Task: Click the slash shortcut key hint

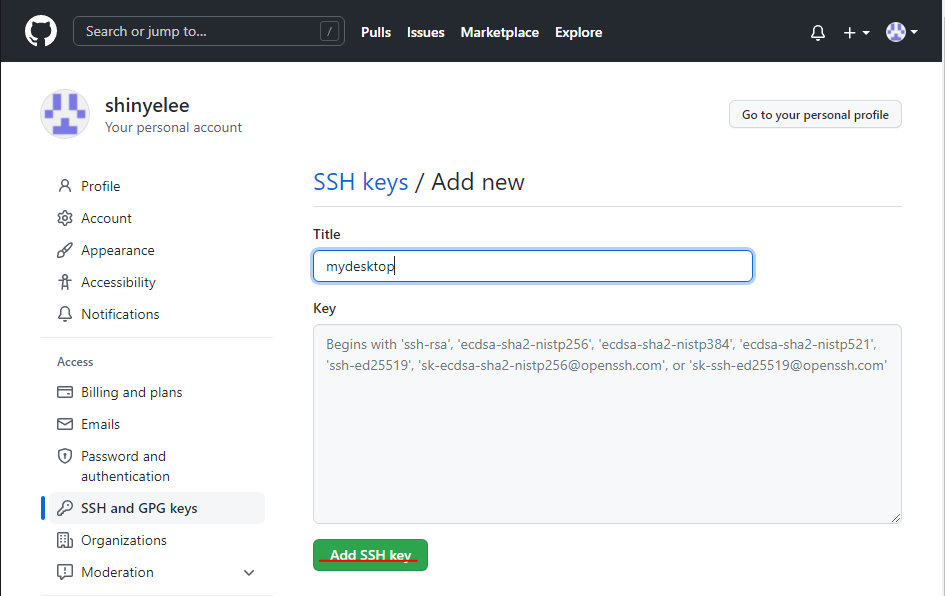Action: [x=329, y=31]
